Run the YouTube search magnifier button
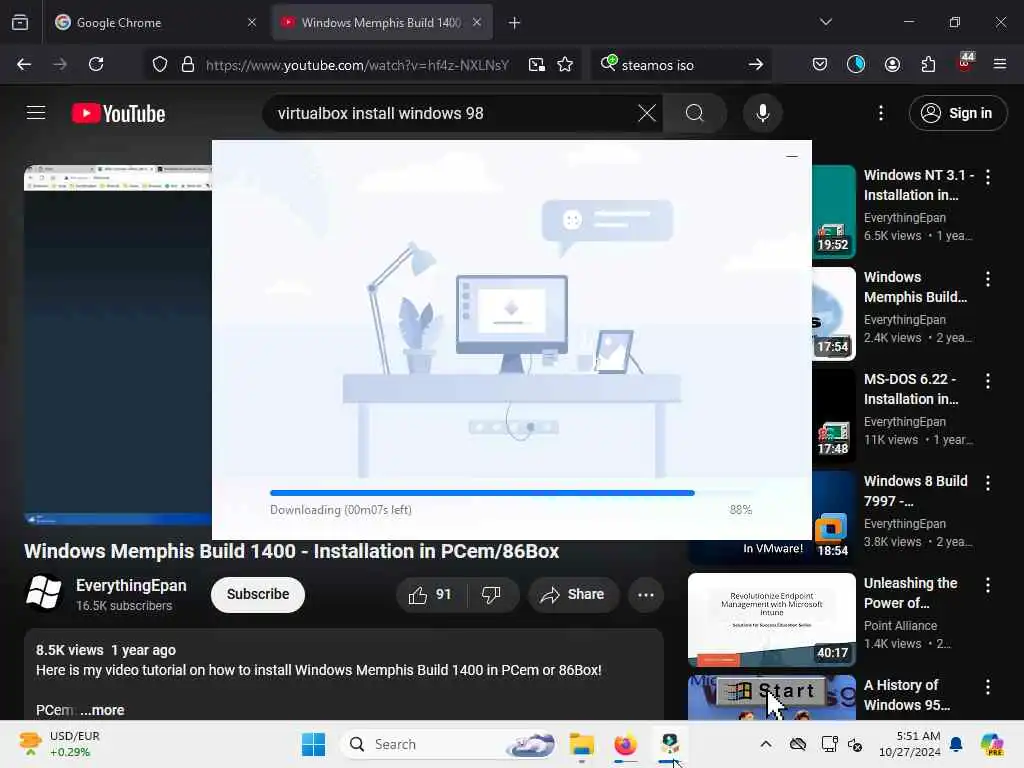 coord(695,114)
